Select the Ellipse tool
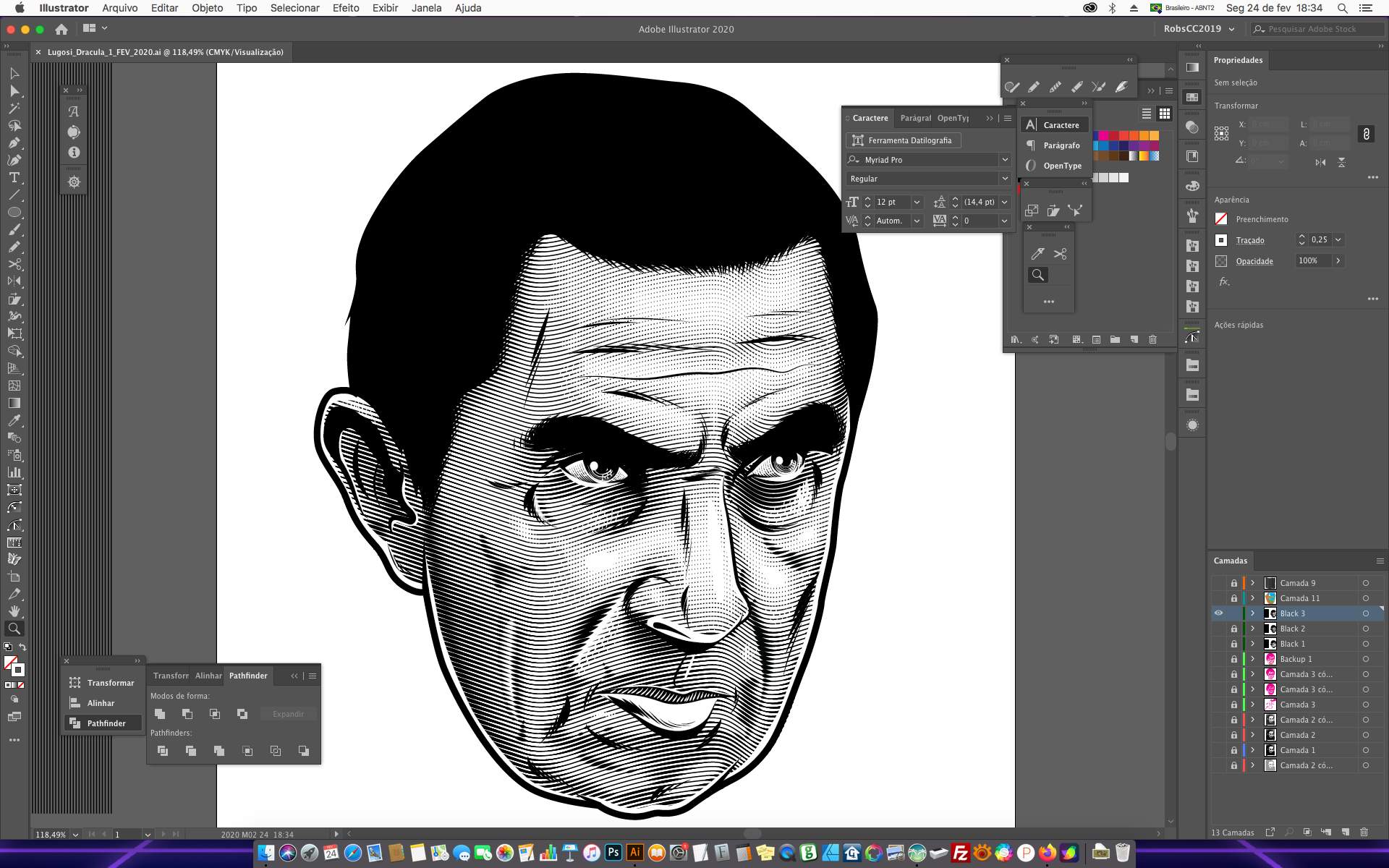 click(14, 212)
